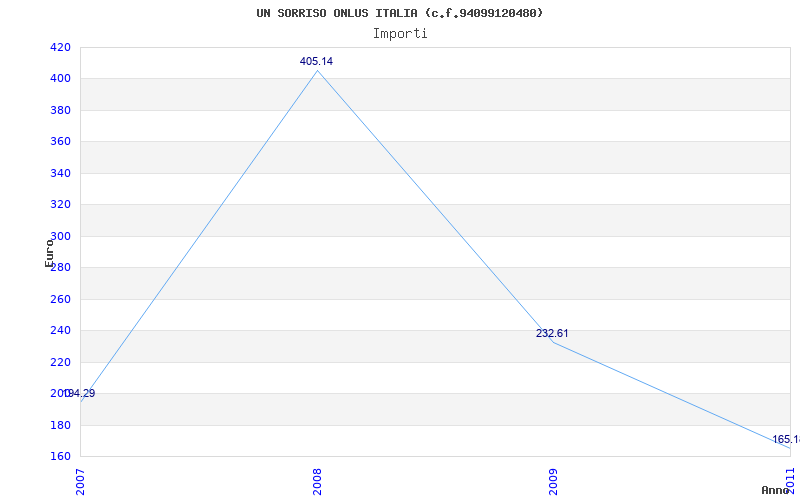Select the 232.61 data label
Image resolution: width=800 pixels, height=500 pixels.
pyautogui.click(x=552, y=333)
